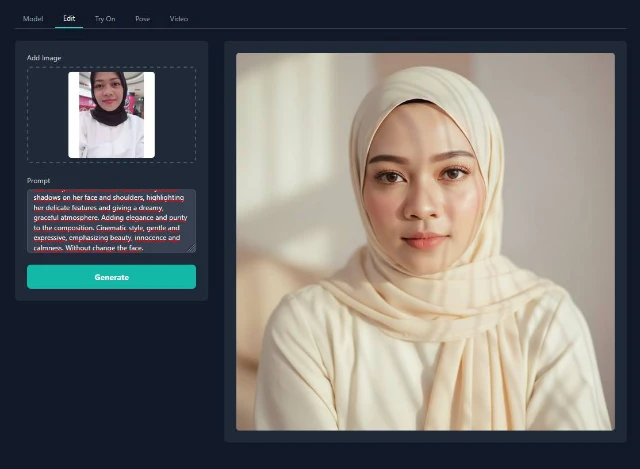This screenshot has width=640, height=469.
Task: Grab the prompt box resize handle
Action: 192,248
